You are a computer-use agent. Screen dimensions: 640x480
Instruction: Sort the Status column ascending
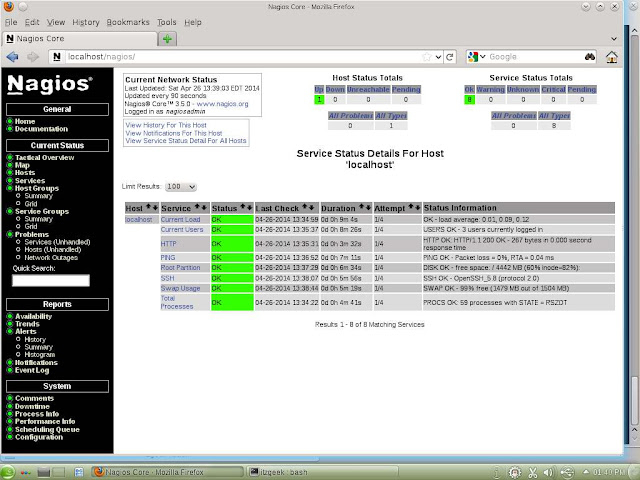point(244,207)
